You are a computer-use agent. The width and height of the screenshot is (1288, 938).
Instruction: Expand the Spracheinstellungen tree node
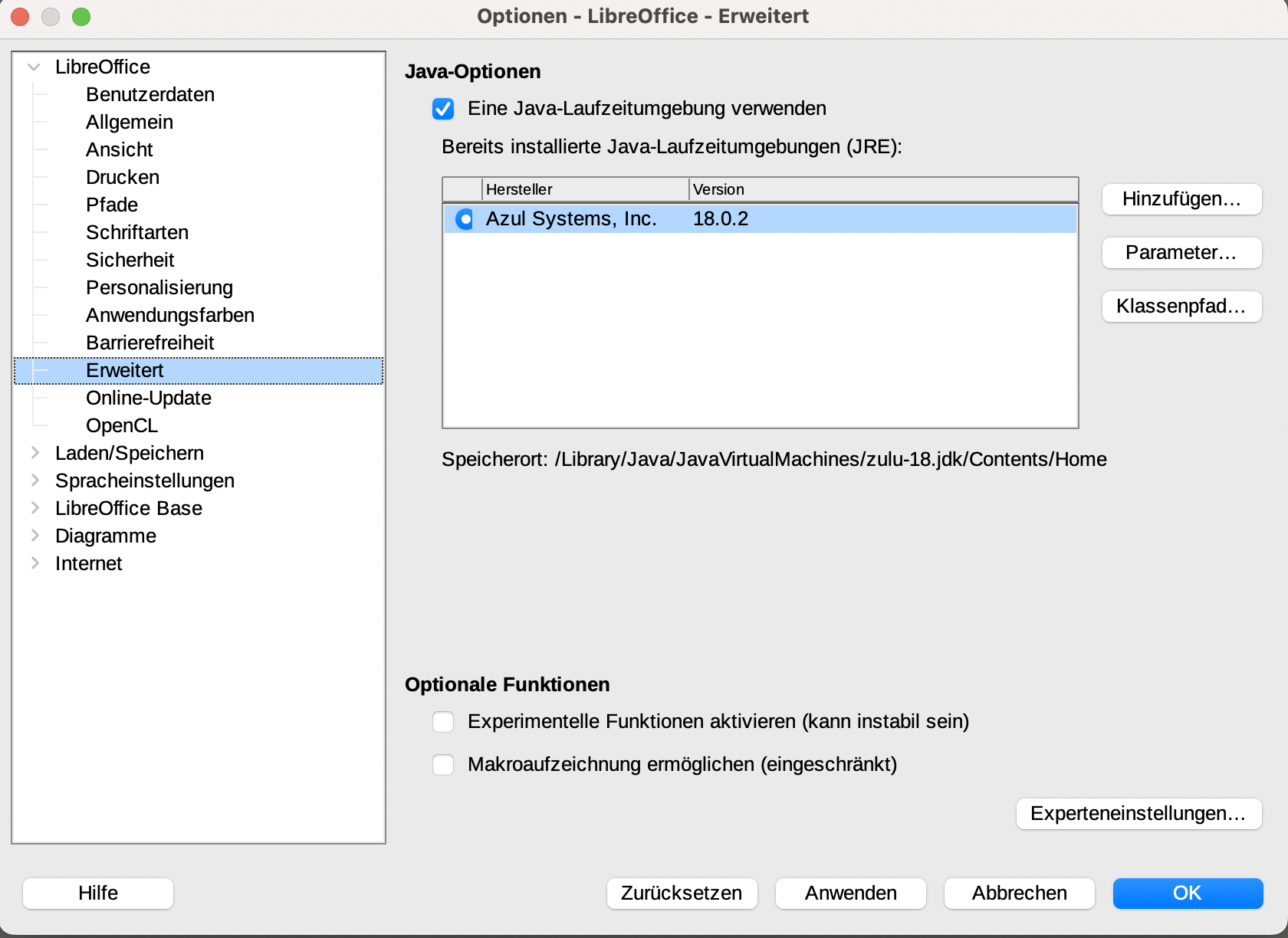(x=34, y=480)
